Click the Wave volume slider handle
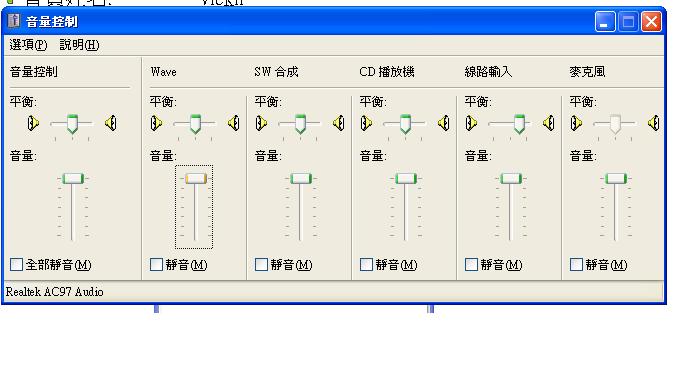 (x=196, y=178)
